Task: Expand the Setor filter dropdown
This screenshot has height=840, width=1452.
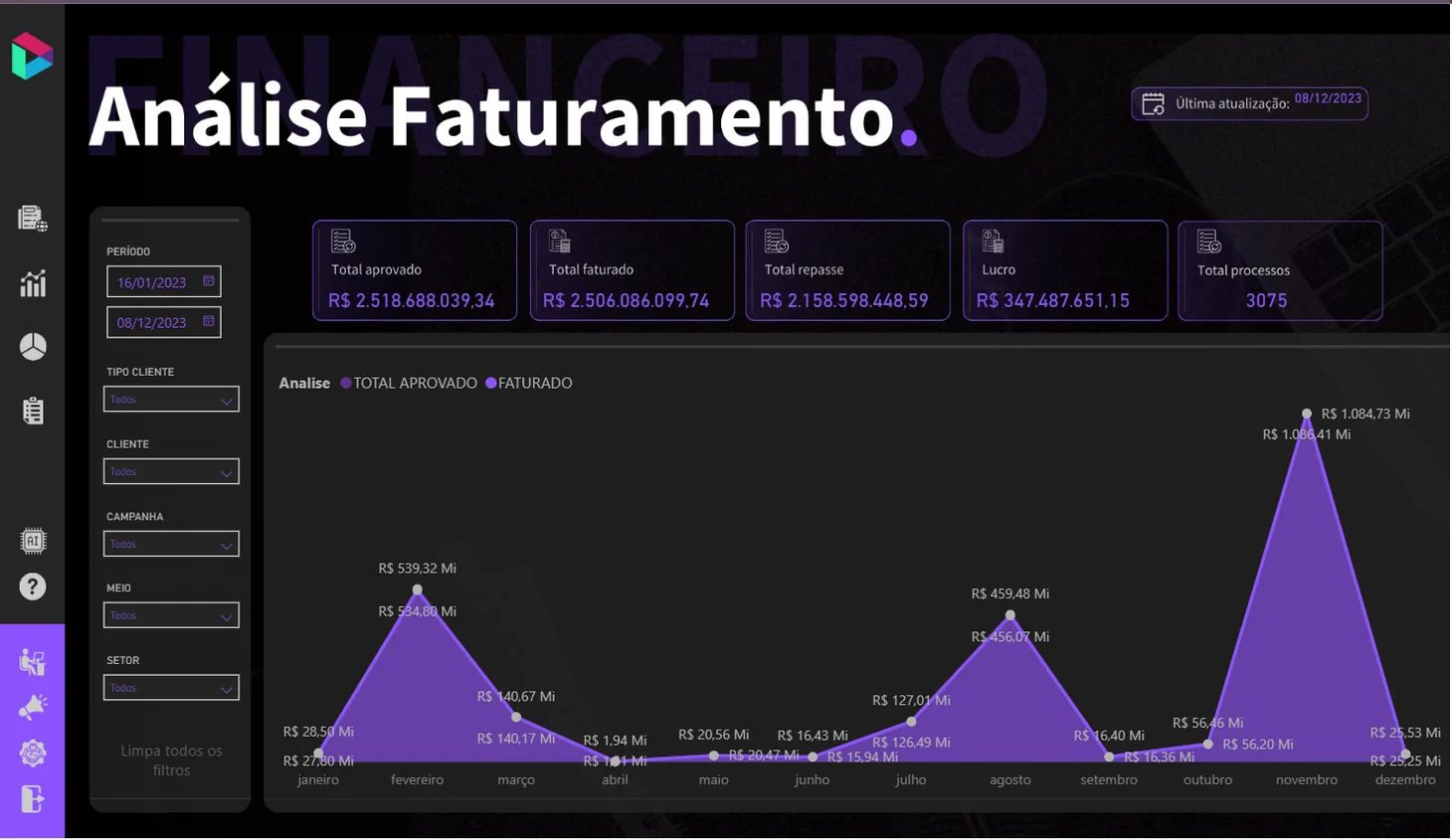Action: pos(171,688)
